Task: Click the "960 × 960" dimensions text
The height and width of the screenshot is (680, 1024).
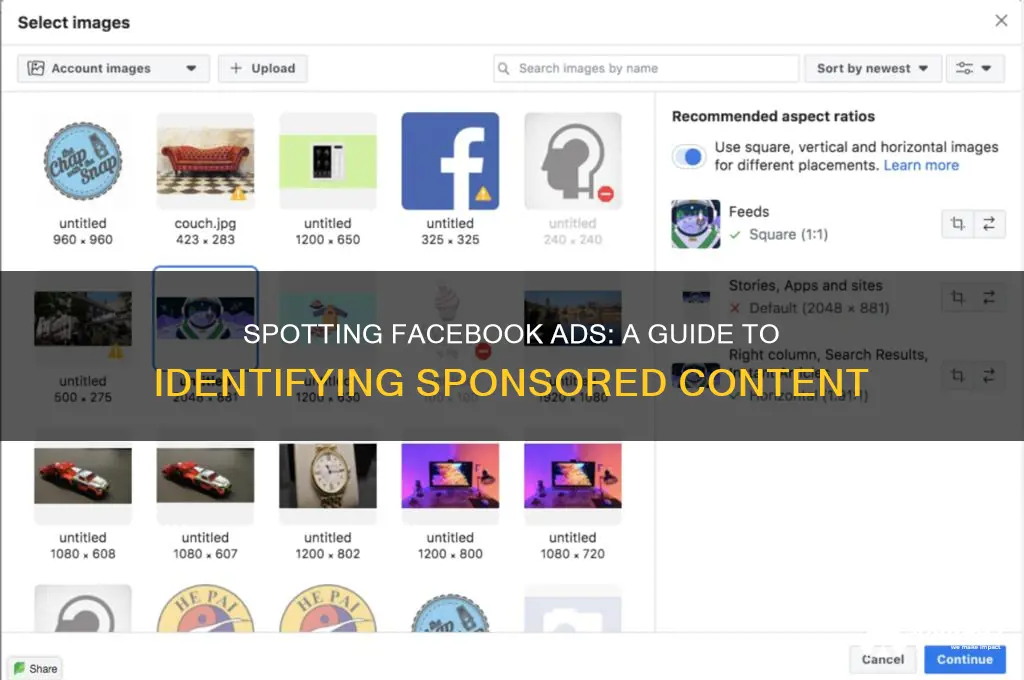Action: (x=83, y=240)
